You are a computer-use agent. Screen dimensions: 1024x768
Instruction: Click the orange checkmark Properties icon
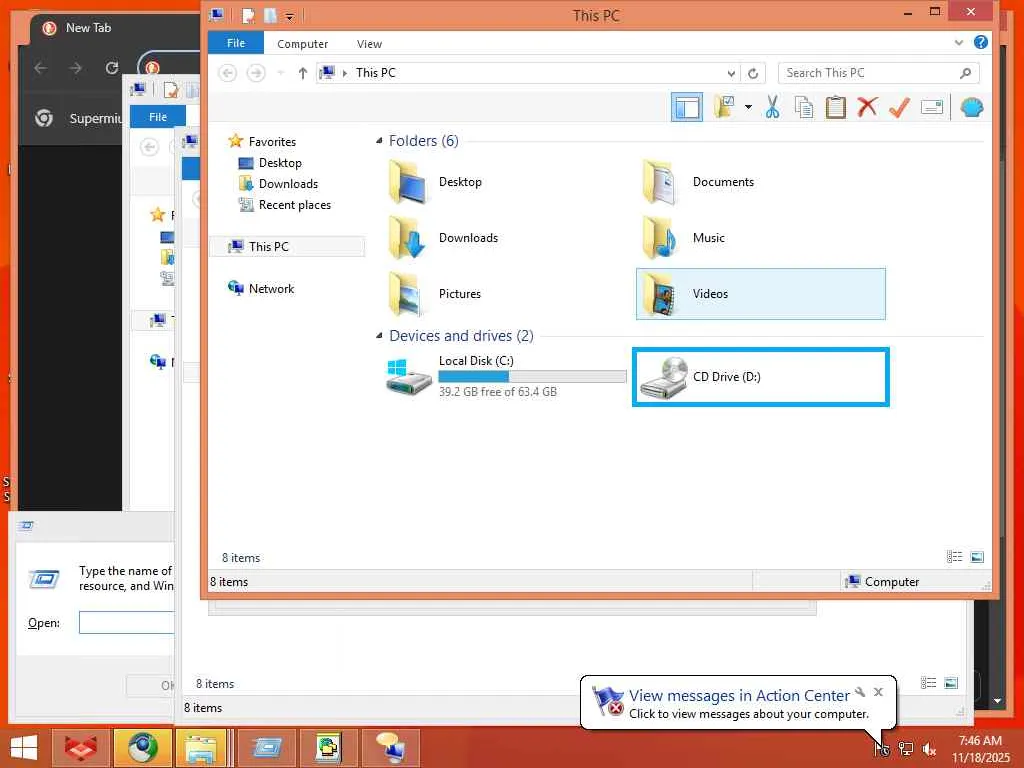899,107
